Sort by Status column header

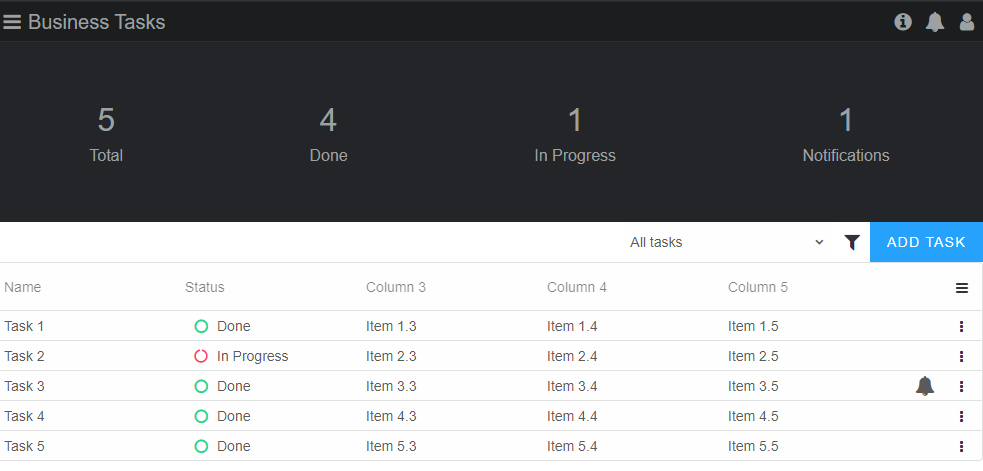coord(204,287)
